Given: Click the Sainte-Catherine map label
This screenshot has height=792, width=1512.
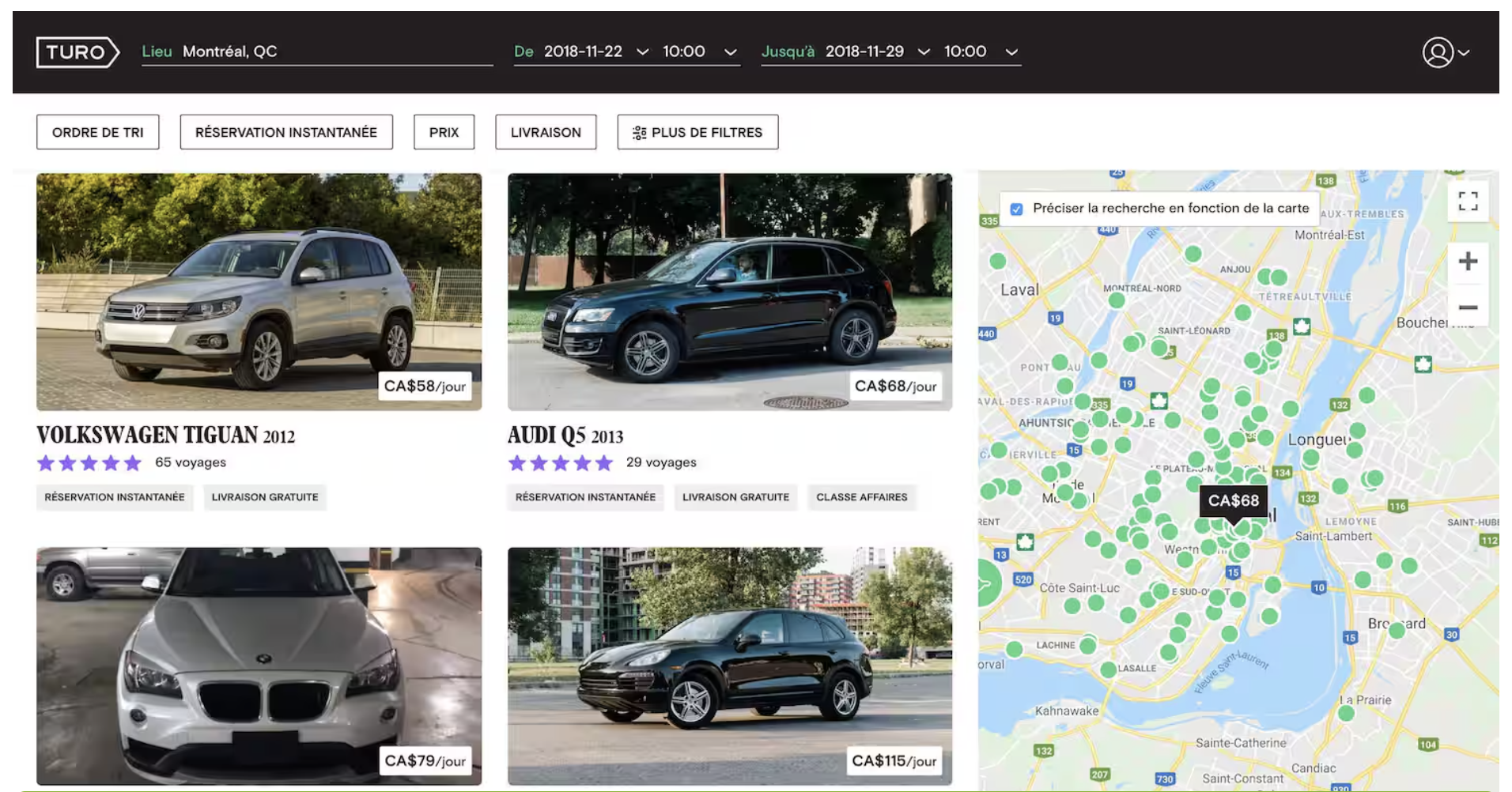Looking at the screenshot, I should pyautogui.click(x=1241, y=743).
